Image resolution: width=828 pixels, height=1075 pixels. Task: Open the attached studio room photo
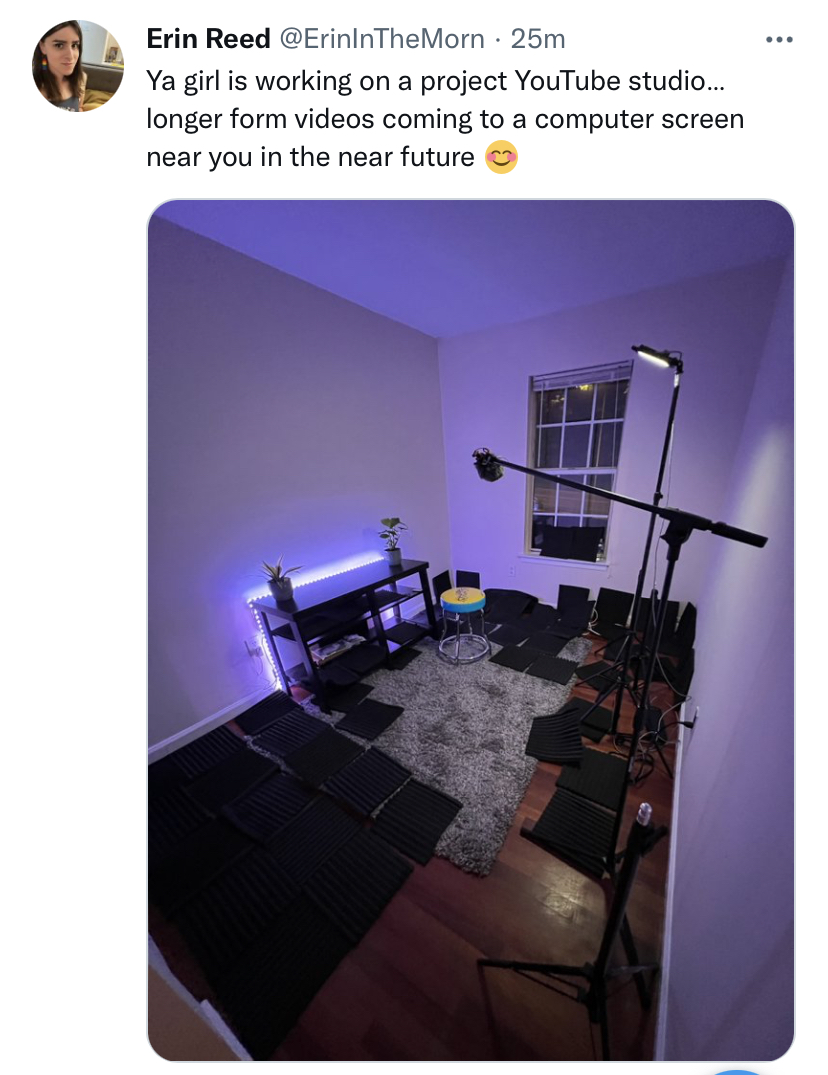(x=470, y=630)
